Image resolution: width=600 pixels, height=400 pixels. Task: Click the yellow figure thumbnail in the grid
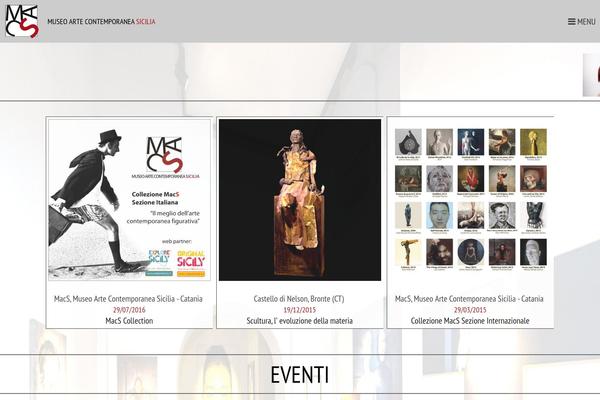tap(533, 142)
